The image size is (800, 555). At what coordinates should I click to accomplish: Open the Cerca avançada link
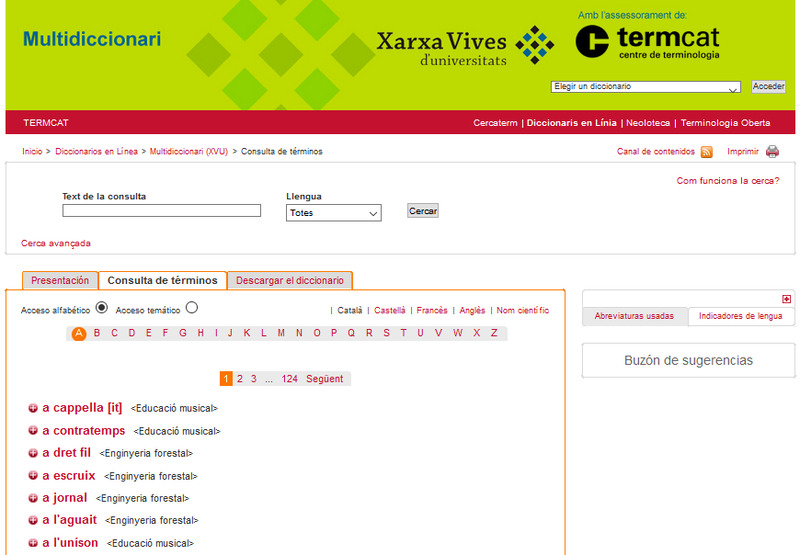(56, 243)
